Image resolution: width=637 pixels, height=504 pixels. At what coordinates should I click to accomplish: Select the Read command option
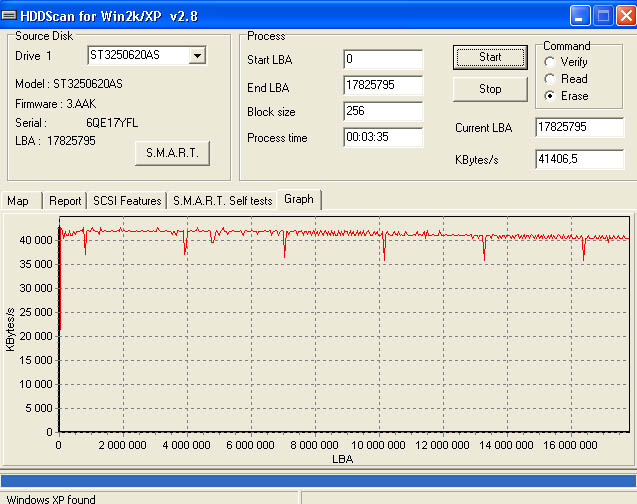(x=550, y=79)
